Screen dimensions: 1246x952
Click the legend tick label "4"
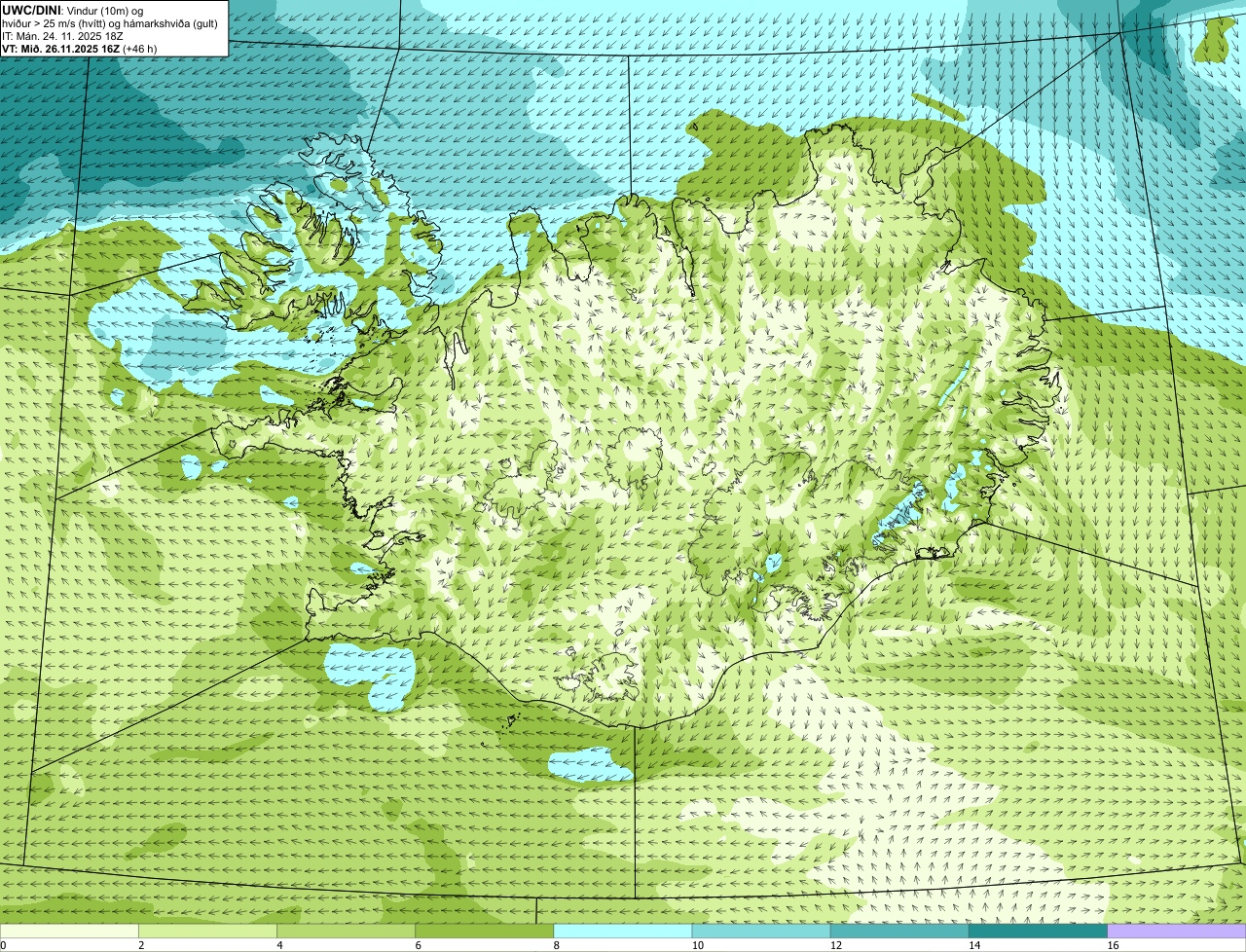click(279, 945)
